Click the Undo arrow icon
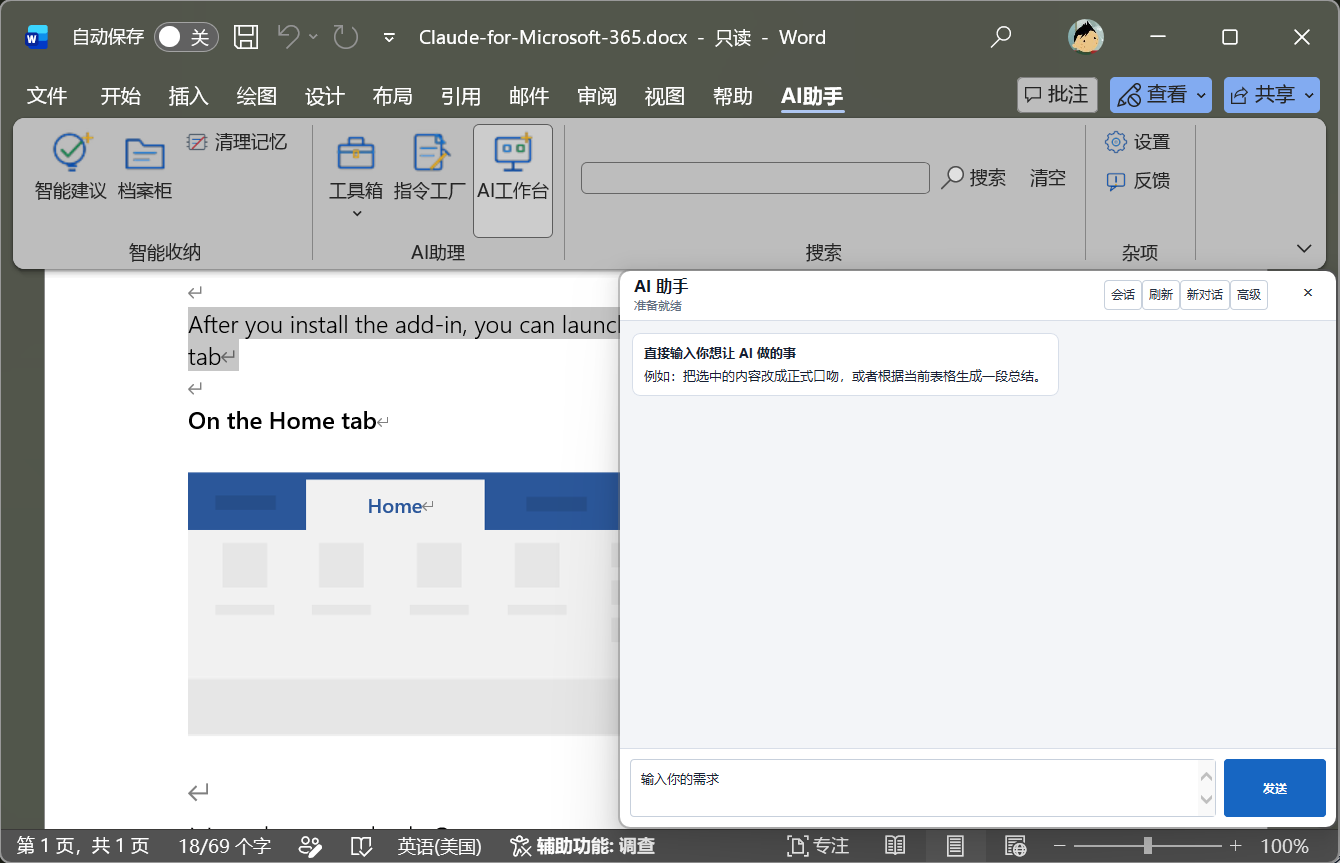The width and height of the screenshot is (1340, 863). point(288,37)
